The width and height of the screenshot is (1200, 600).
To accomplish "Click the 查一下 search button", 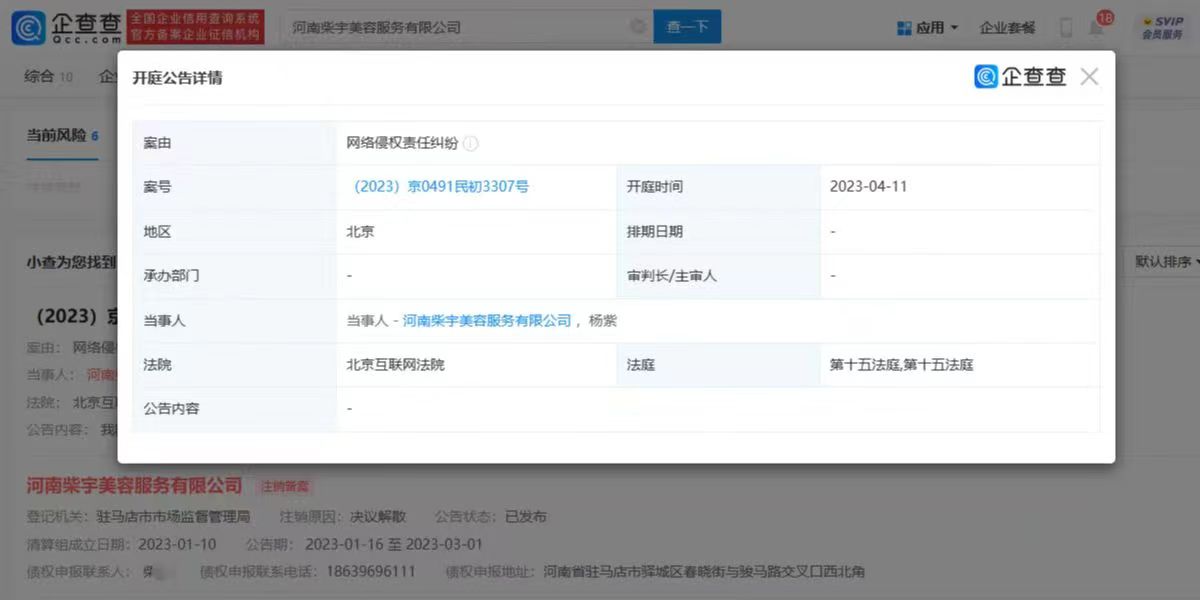I will click(x=687, y=27).
